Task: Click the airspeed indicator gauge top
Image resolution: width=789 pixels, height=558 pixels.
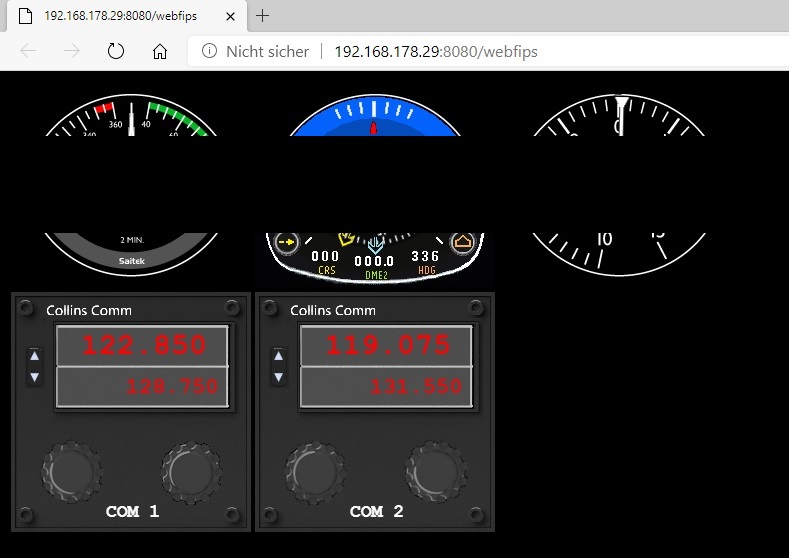Action: tap(131, 115)
